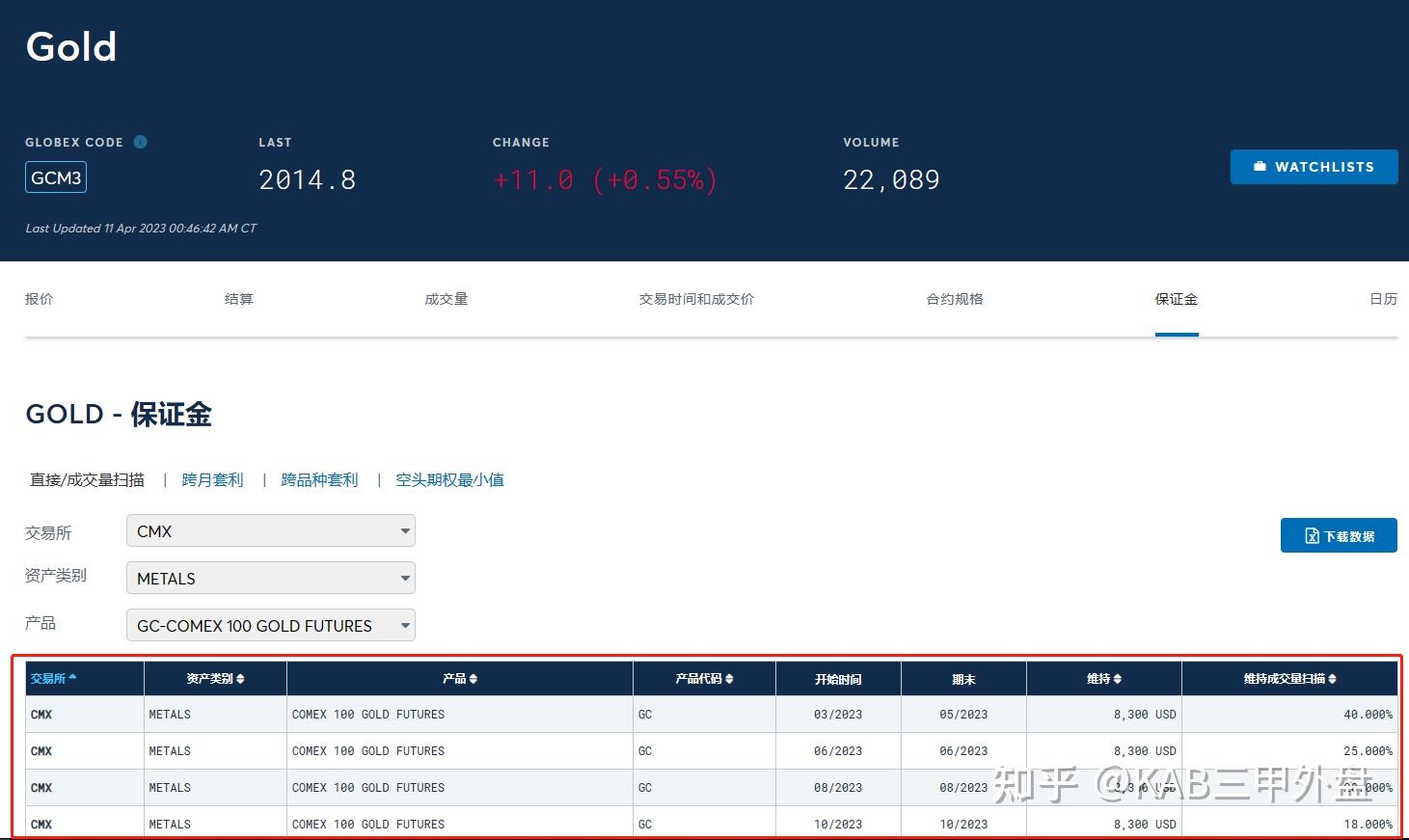The image size is (1409, 840).
Task: Click the 18.000% scan value
Action: [1368, 825]
